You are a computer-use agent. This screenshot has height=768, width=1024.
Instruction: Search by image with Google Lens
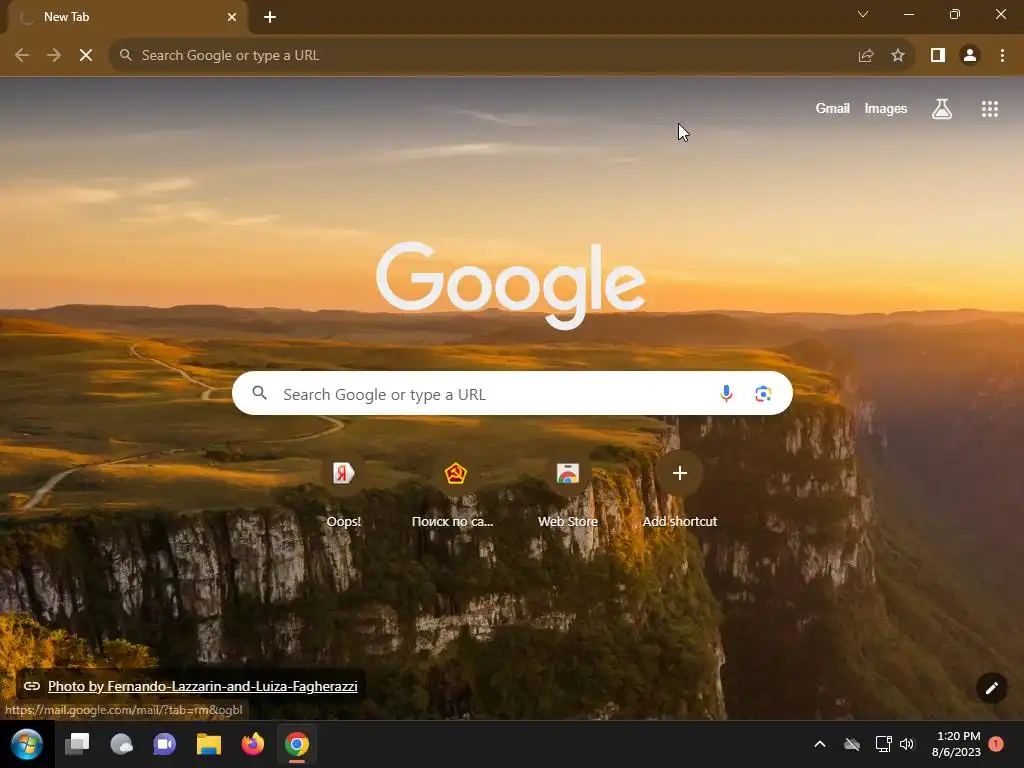click(x=763, y=393)
